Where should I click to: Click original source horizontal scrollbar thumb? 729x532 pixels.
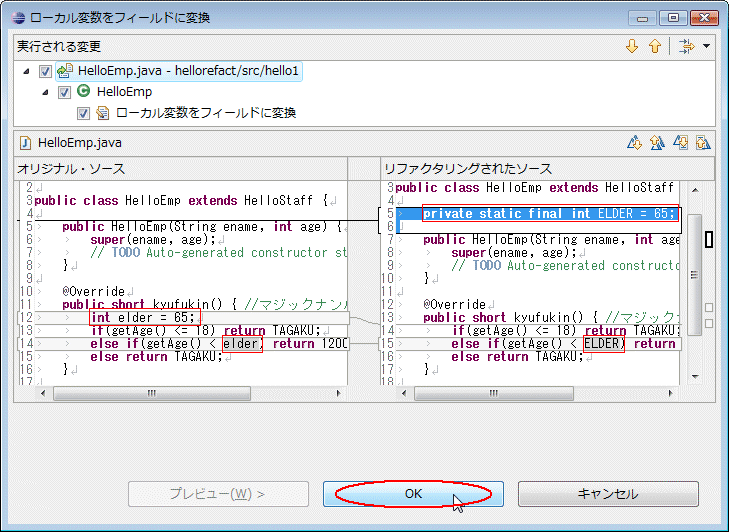click(x=152, y=393)
